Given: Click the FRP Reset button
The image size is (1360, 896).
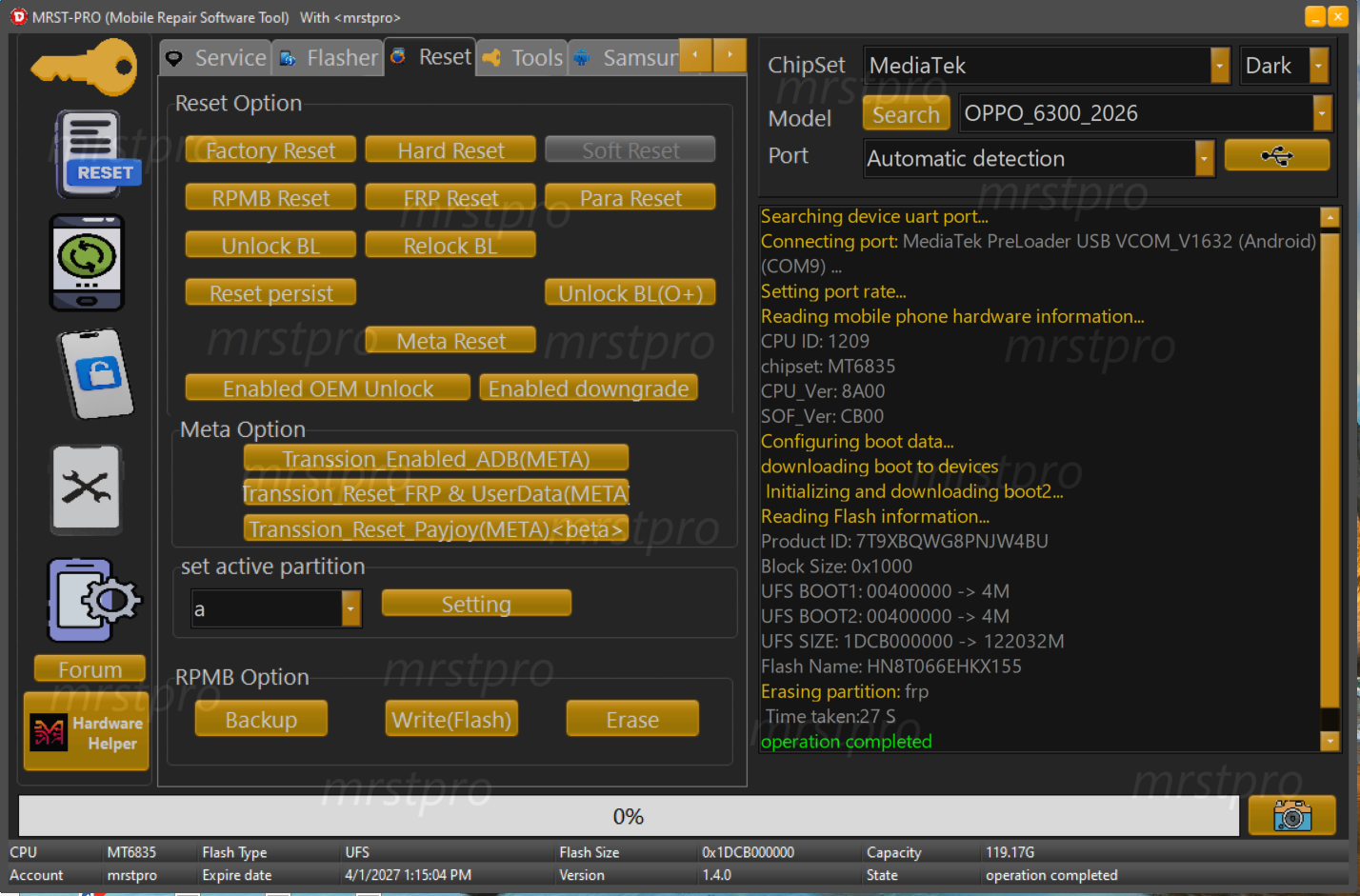Looking at the screenshot, I should coord(450,198).
